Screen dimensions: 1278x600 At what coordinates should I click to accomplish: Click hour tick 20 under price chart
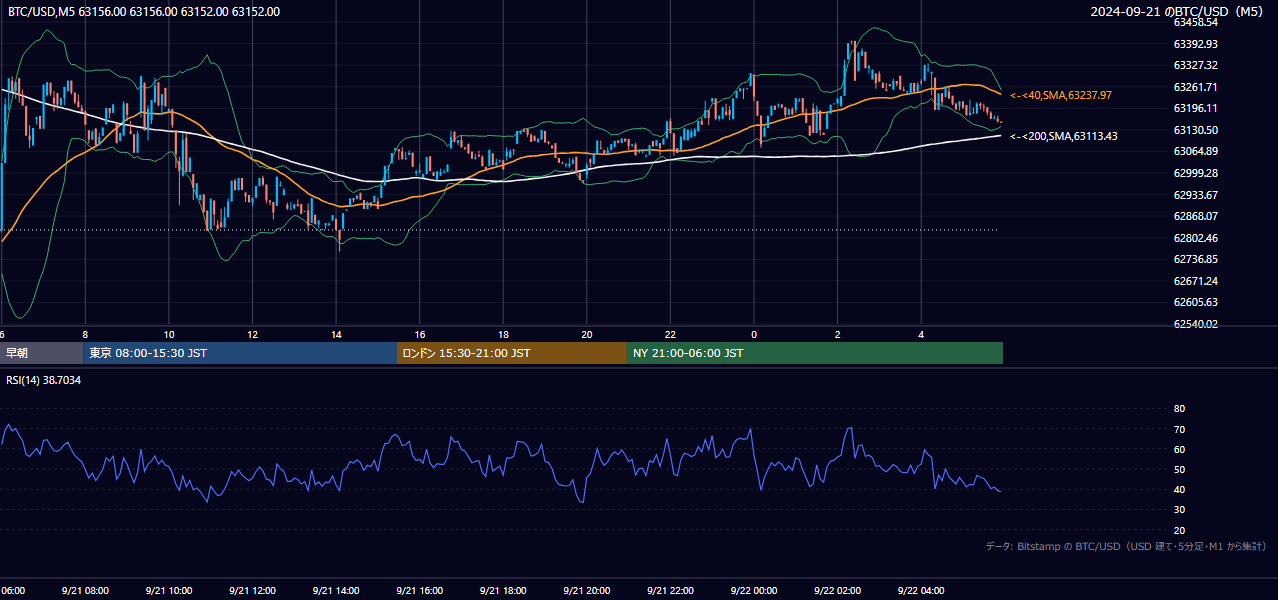(587, 334)
